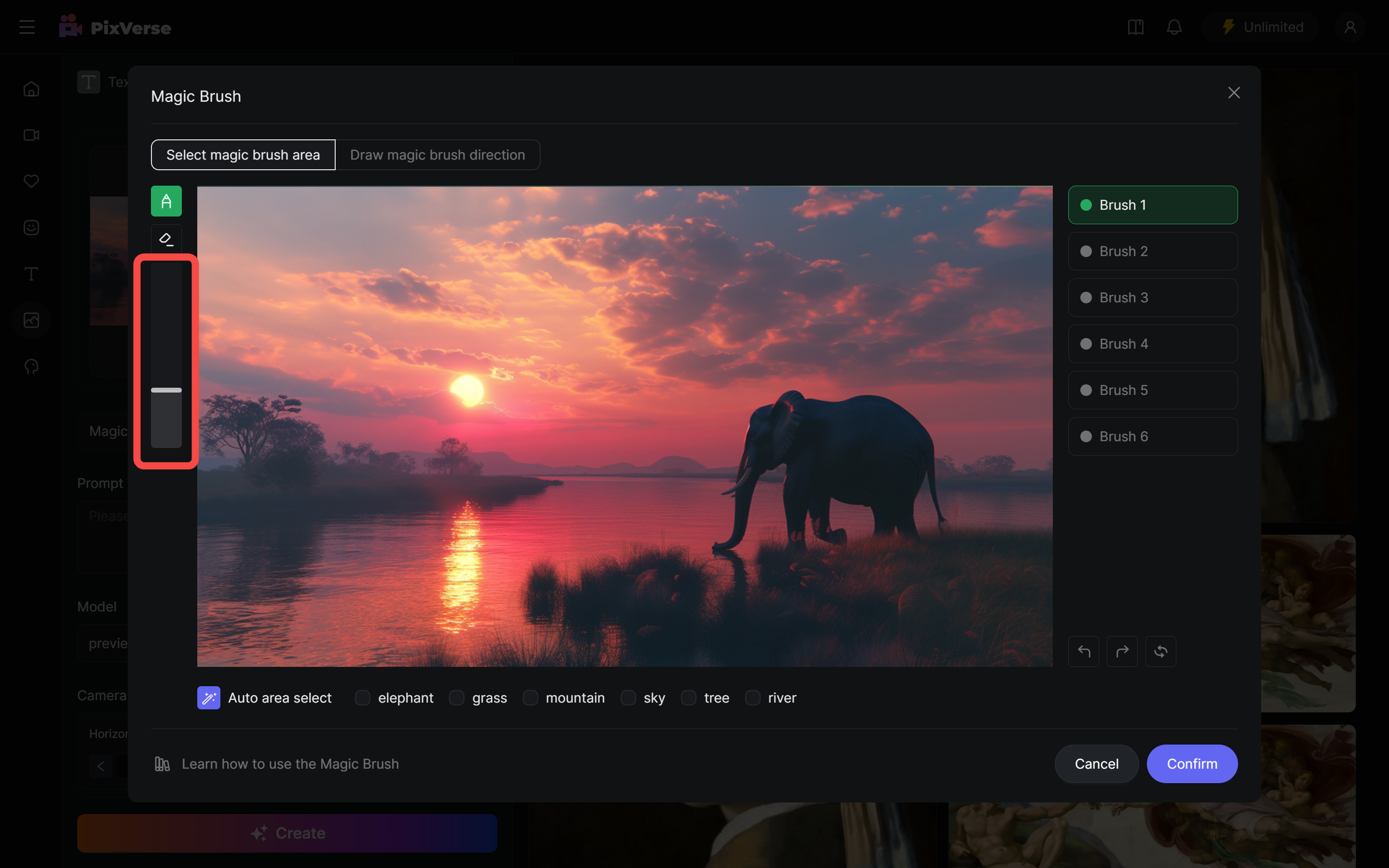Image resolution: width=1389 pixels, height=868 pixels.
Task: Check the sky checkbox
Action: (x=628, y=697)
